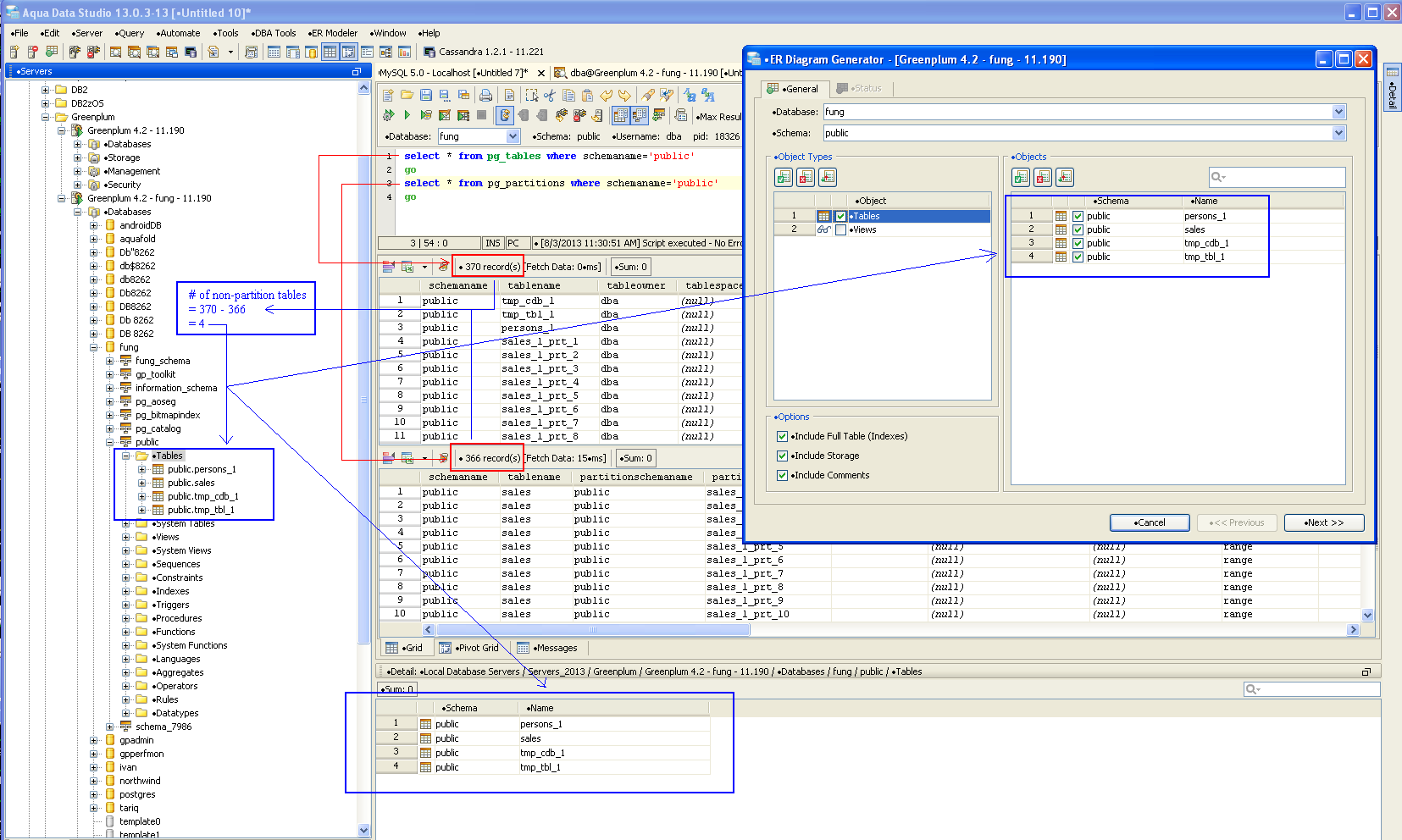Open the Schema dropdown in ER Diagram Generator

click(x=1338, y=133)
